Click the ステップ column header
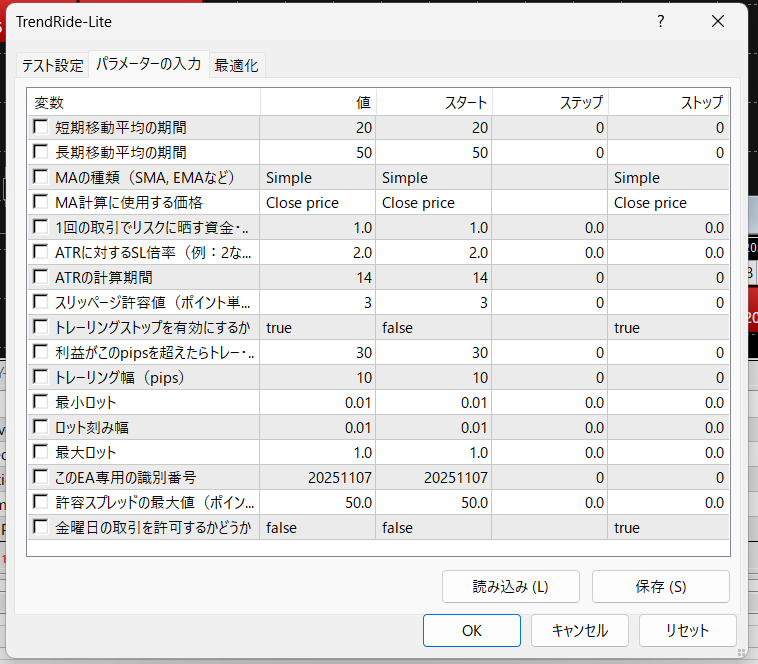 pos(550,102)
